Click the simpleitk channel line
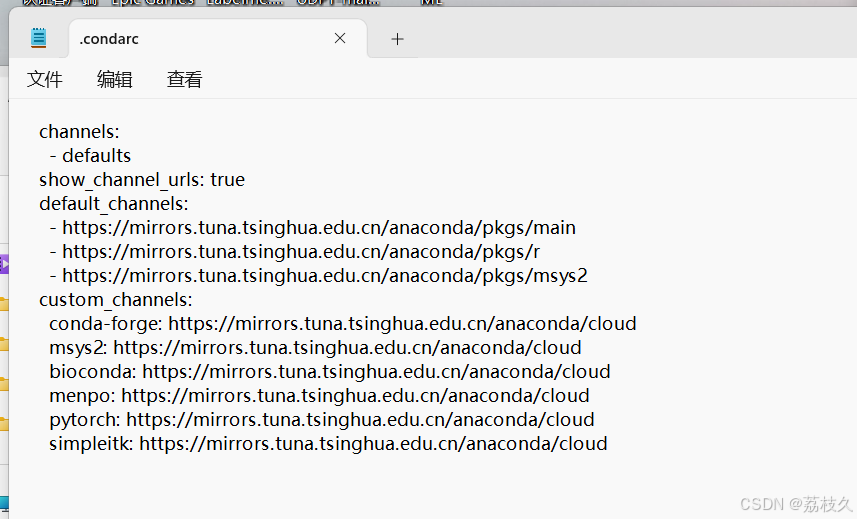The height and width of the screenshot is (519, 857). tap(328, 444)
